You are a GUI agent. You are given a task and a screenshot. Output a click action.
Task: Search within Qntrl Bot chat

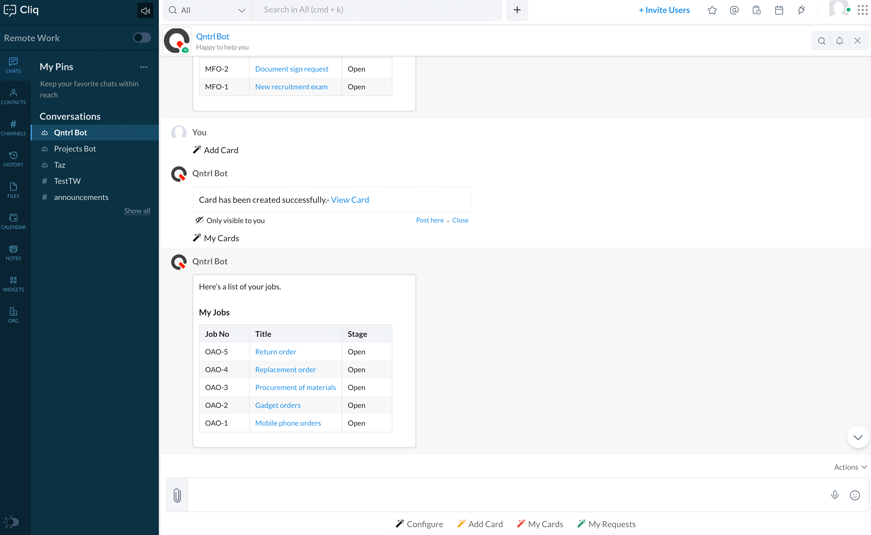coord(822,41)
